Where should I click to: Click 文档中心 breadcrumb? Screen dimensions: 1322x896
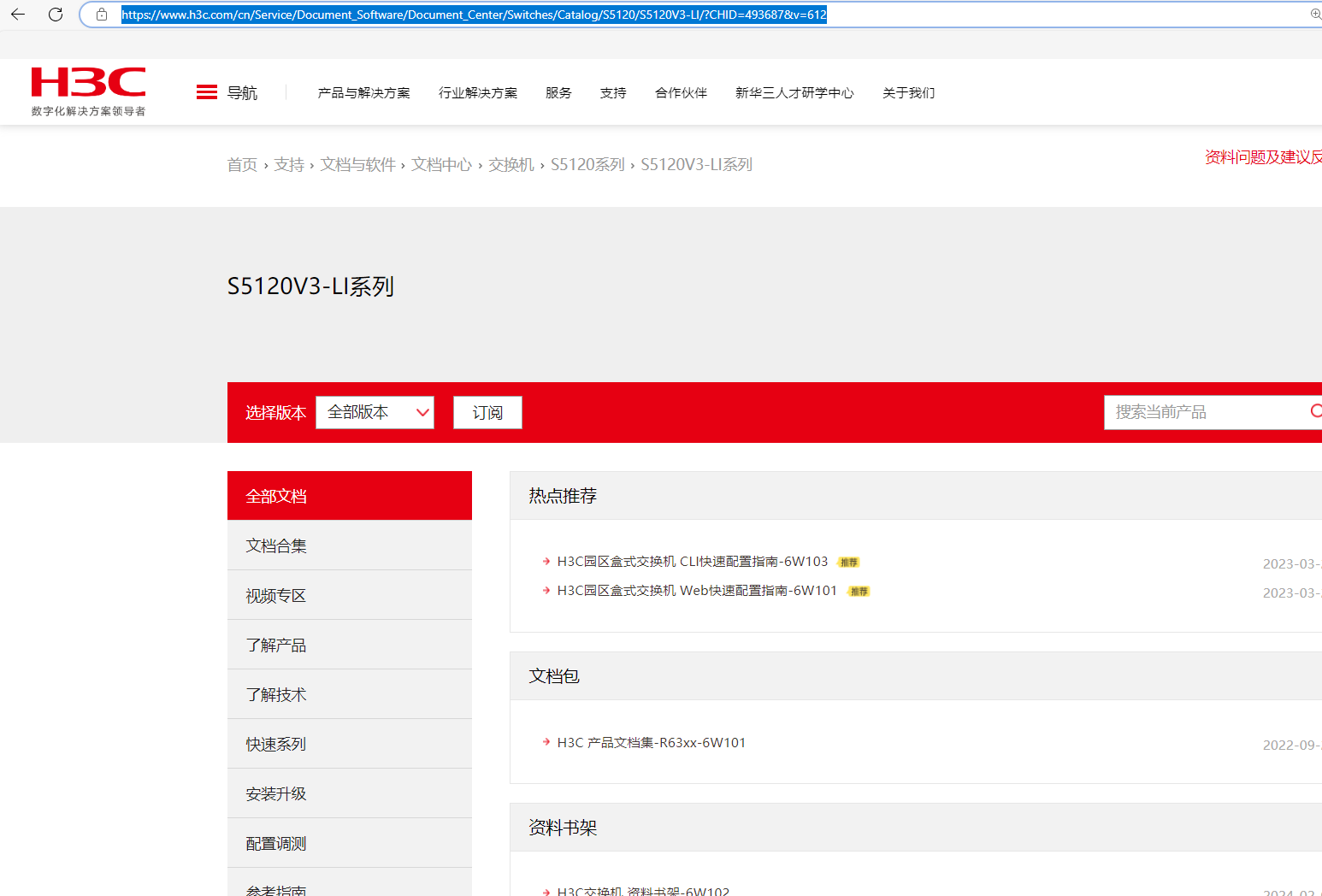click(x=441, y=164)
